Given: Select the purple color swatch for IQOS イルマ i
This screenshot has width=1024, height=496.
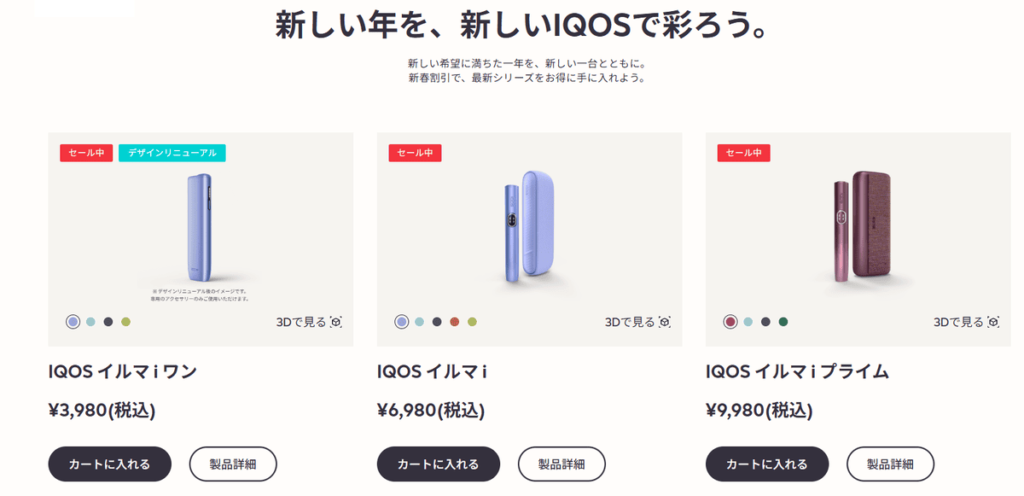Looking at the screenshot, I should [401, 322].
